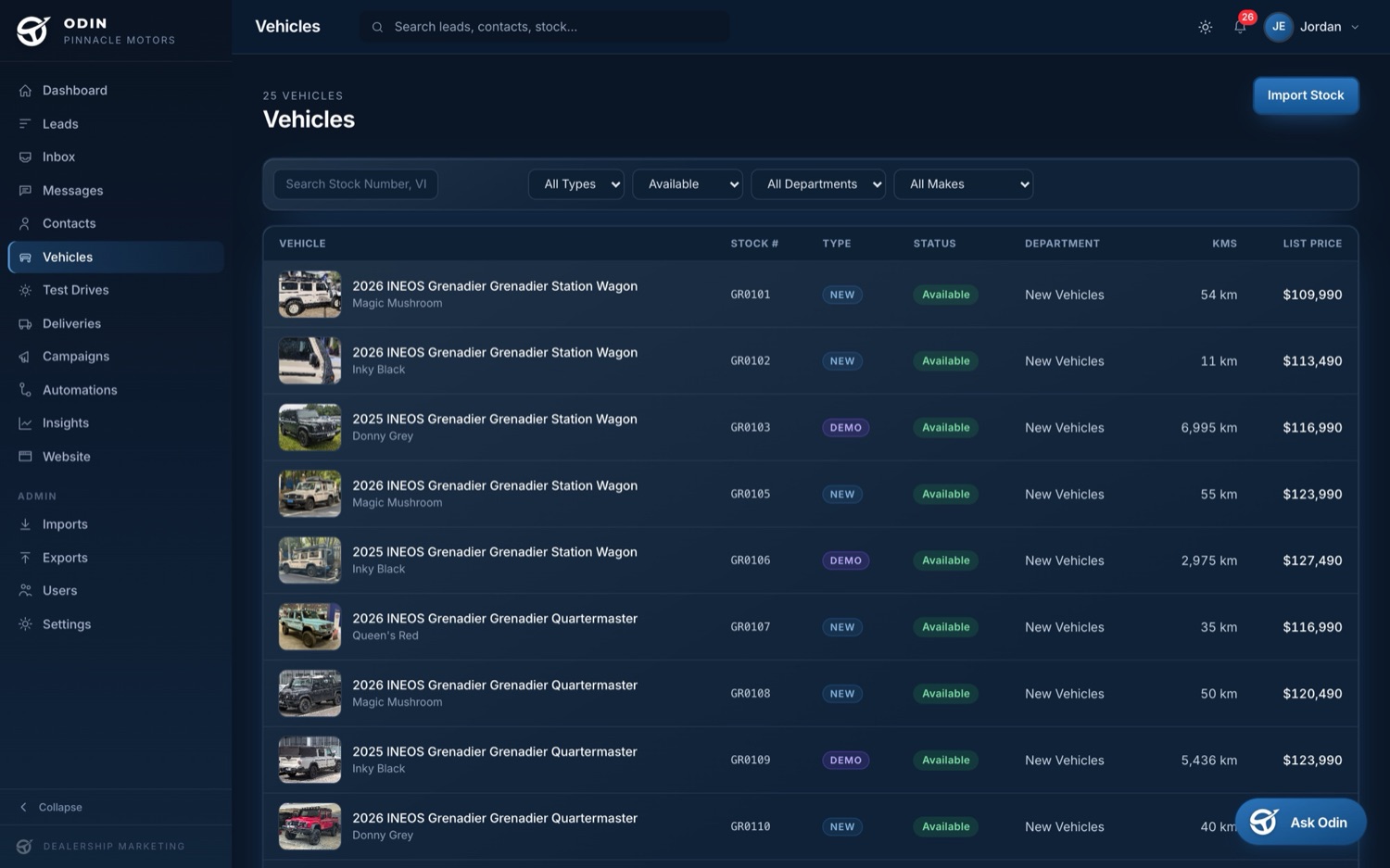Open the All Types dropdown
This screenshot has height=868, width=1390.
[576, 184]
